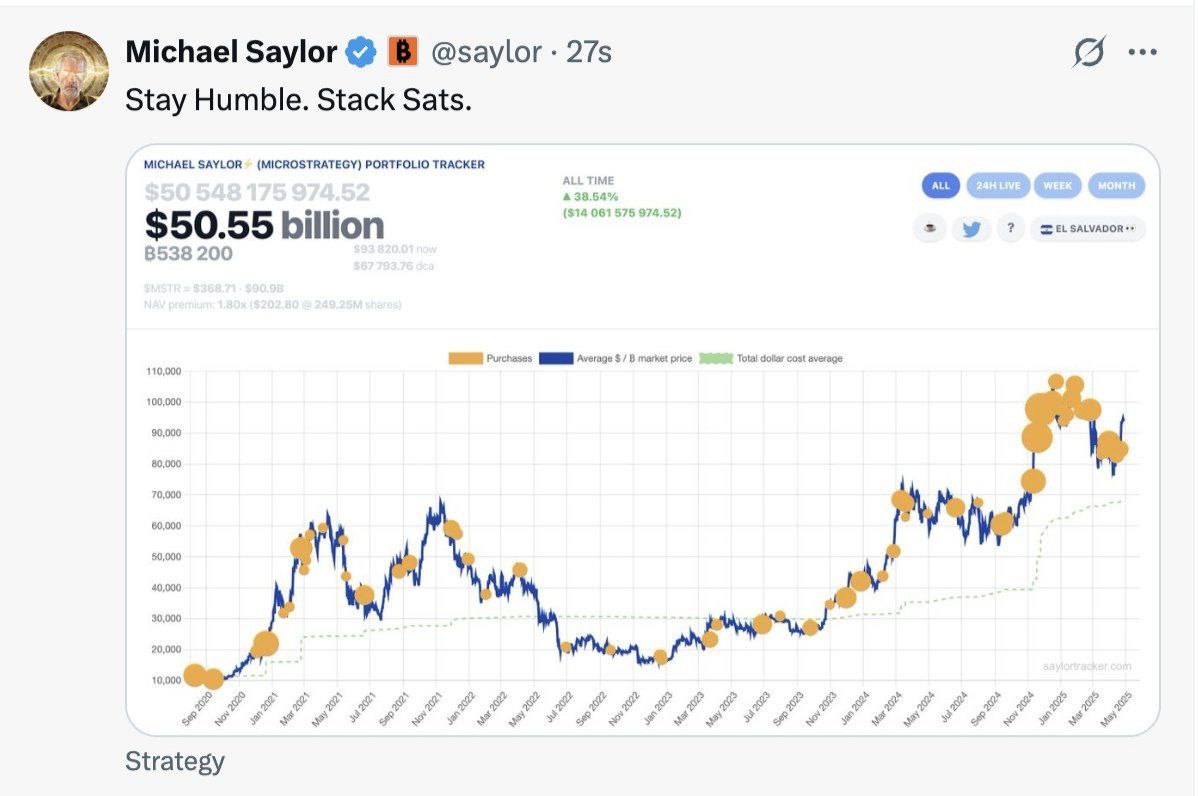Switch to the WEEK range tab
The height and width of the screenshot is (796, 1198).
(x=1057, y=186)
